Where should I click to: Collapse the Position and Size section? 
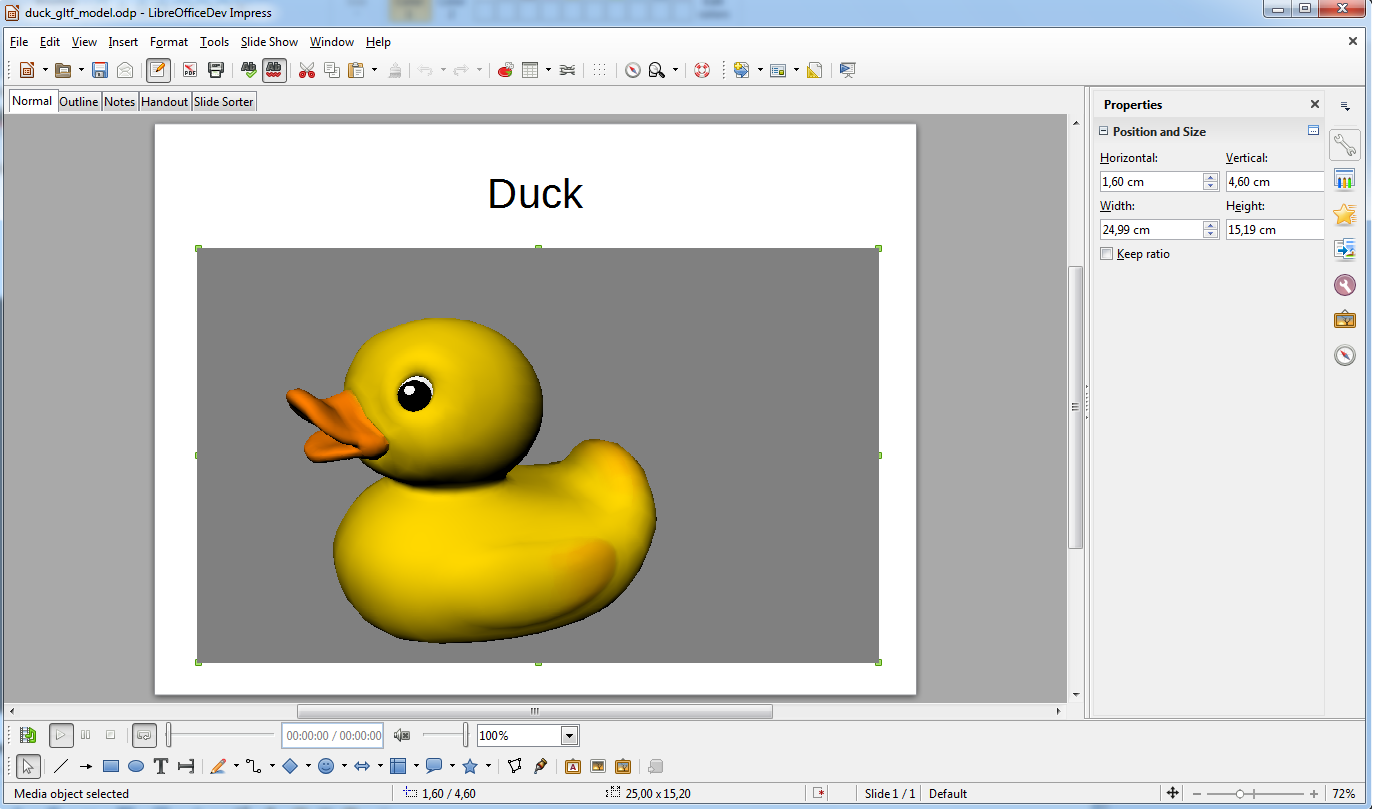pyautogui.click(x=1103, y=131)
